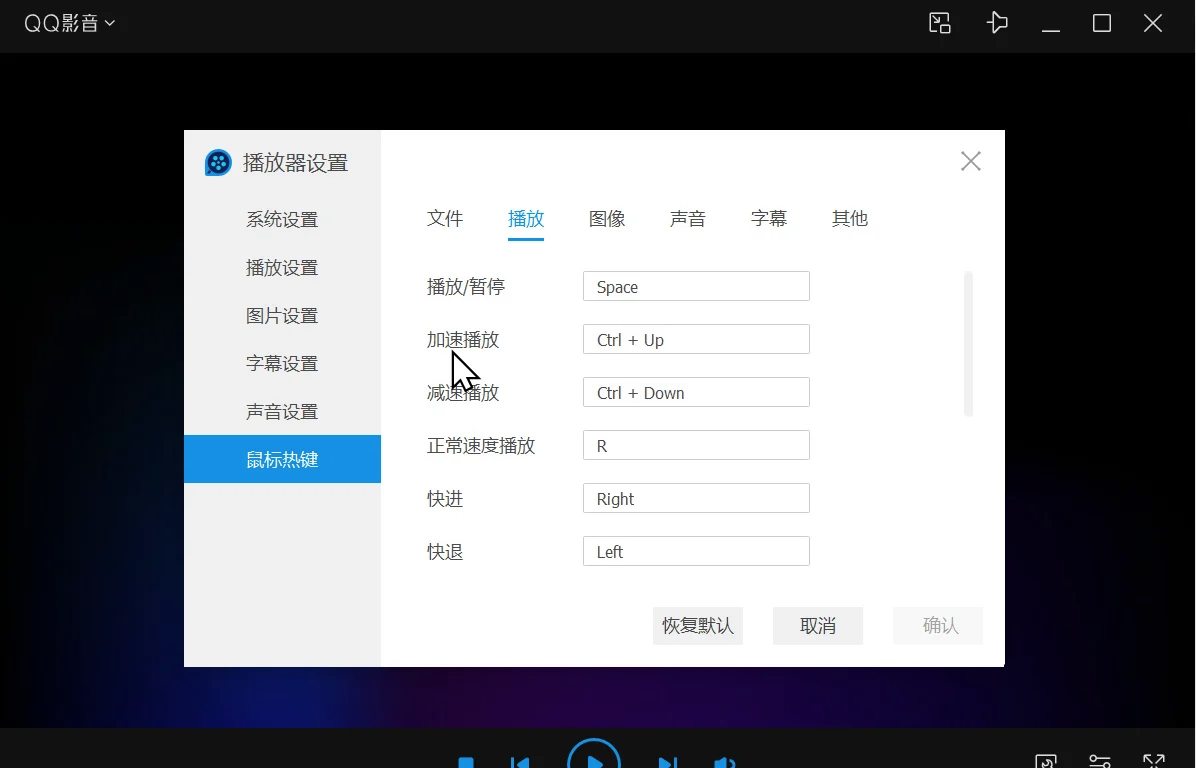
Task: Open 播放设置 in the sidebar
Action: point(282,268)
